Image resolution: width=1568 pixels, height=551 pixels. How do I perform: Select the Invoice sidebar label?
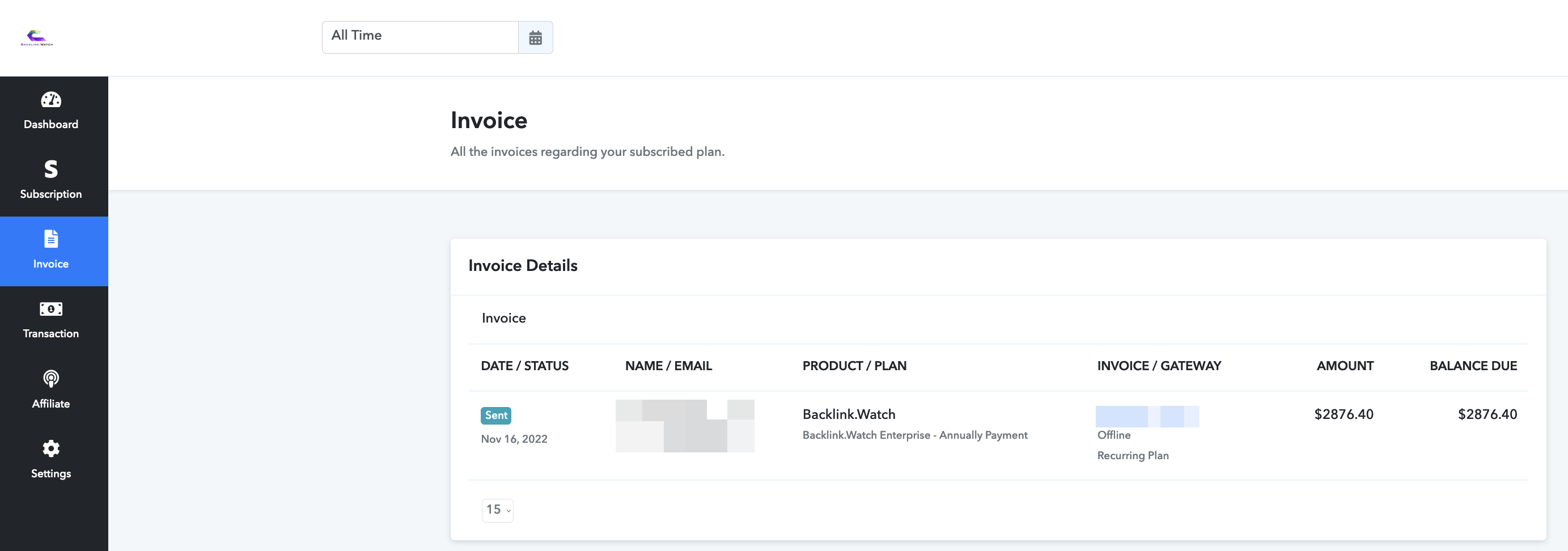tap(51, 264)
